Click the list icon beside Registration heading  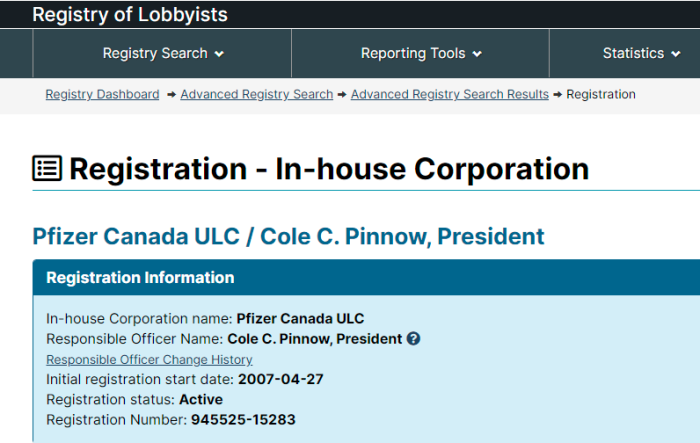pos(47,168)
